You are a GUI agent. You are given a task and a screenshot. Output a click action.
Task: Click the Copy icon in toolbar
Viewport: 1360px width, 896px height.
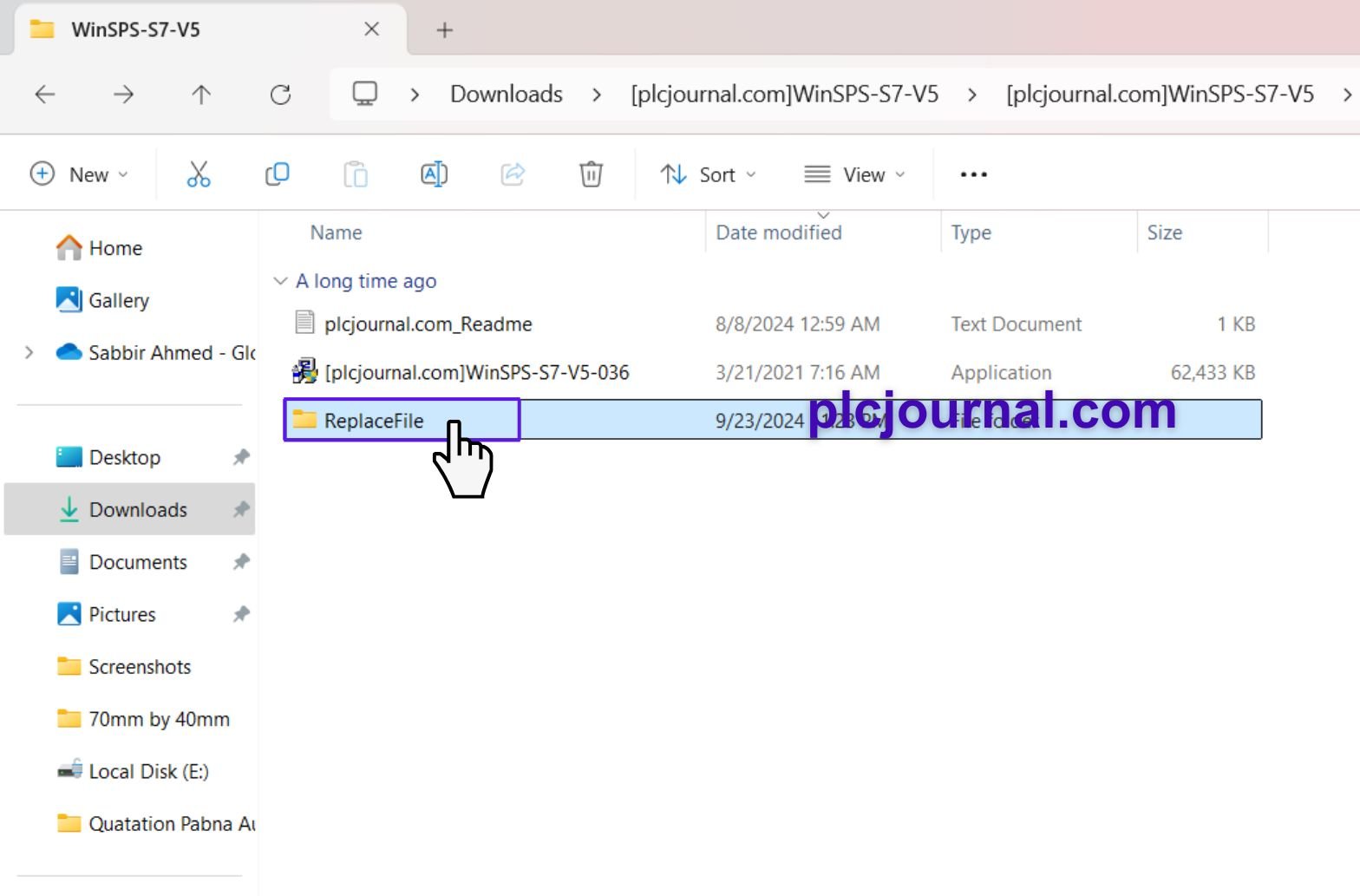(277, 174)
